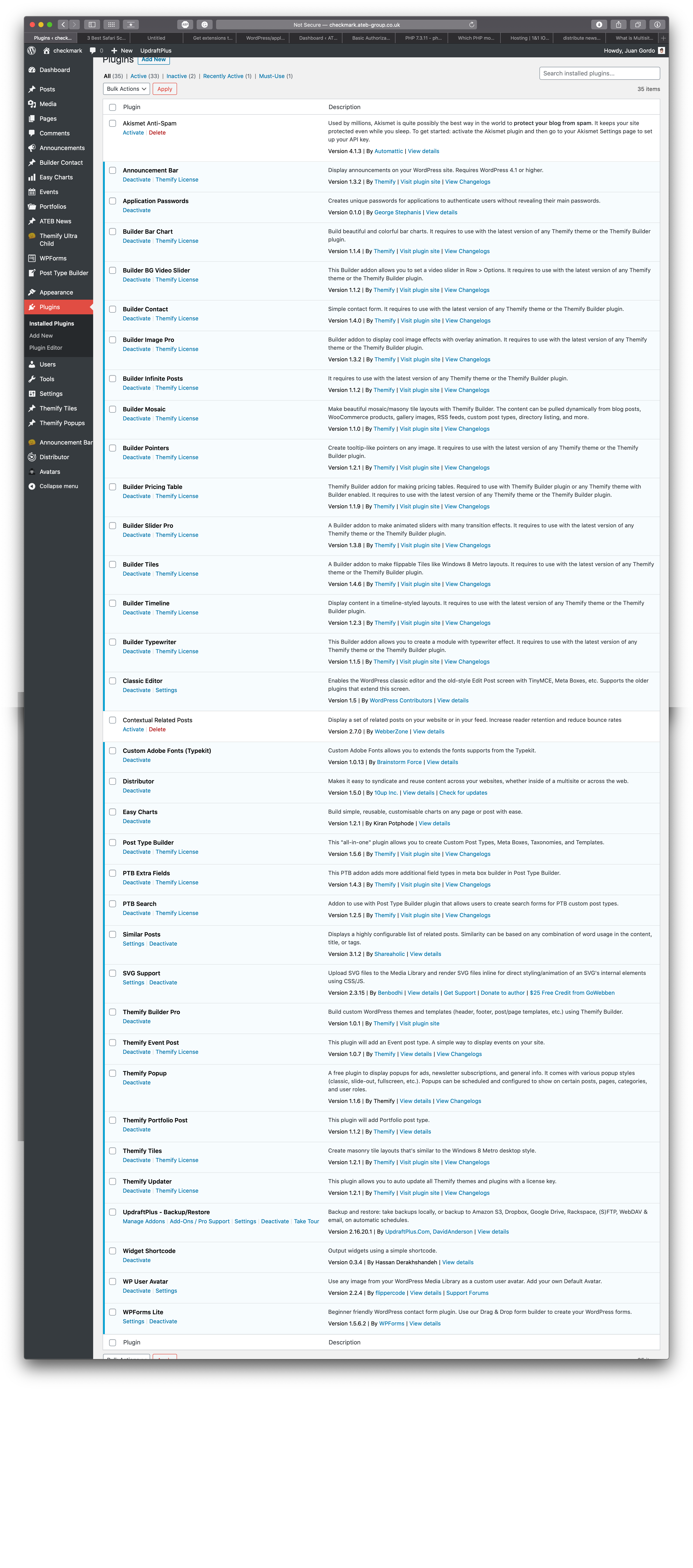Collapse the admin menu
Image resolution: width=693 pixels, height=1568 pixels.
click(x=58, y=486)
